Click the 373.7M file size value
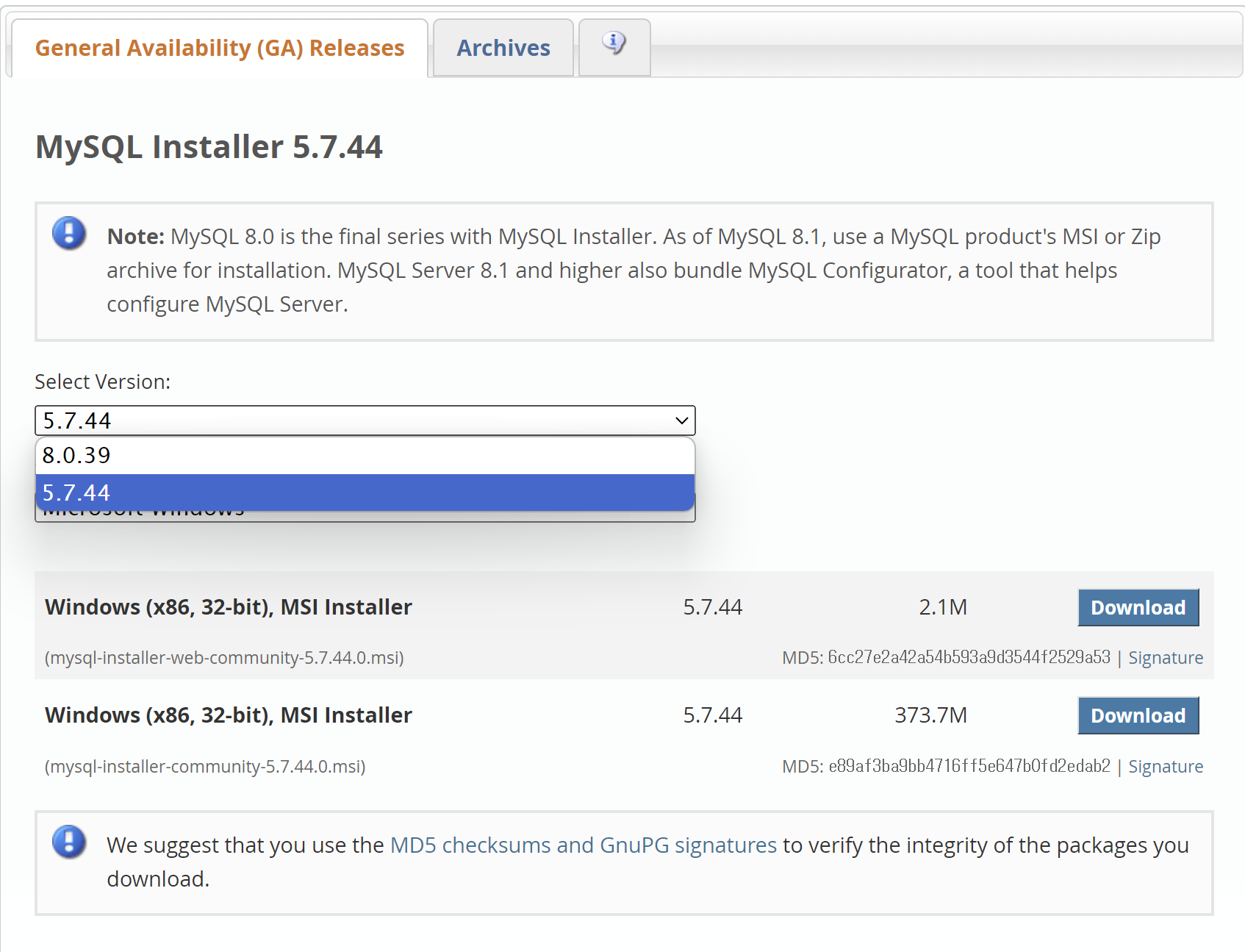Image resolution: width=1245 pixels, height=952 pixels. 930,715
